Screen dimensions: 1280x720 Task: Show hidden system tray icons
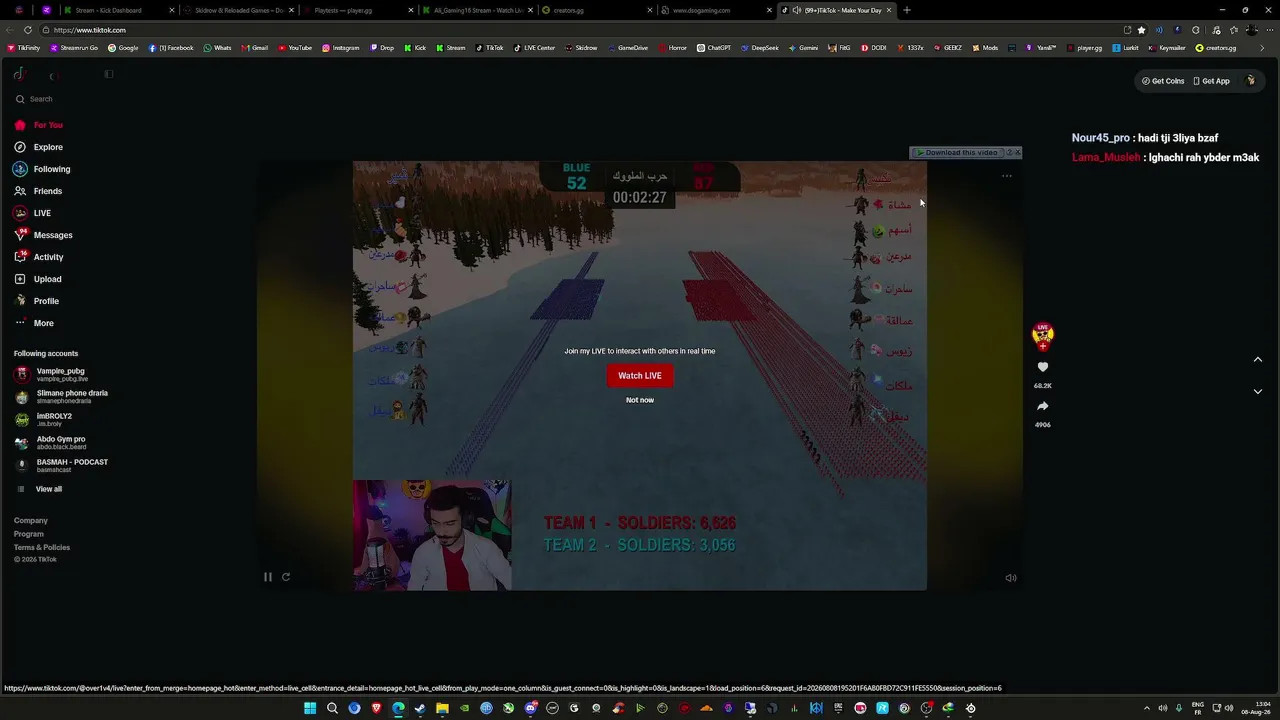coord(1146,709)
